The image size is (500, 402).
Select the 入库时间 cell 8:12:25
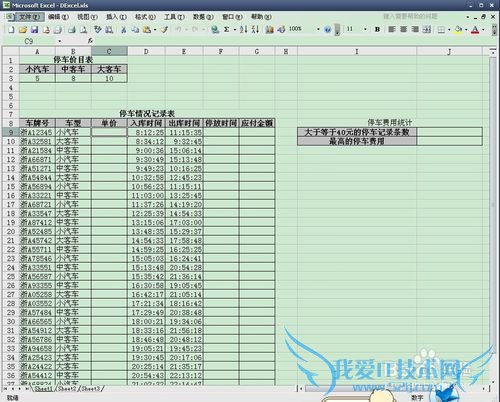click(x=146, y=132)
